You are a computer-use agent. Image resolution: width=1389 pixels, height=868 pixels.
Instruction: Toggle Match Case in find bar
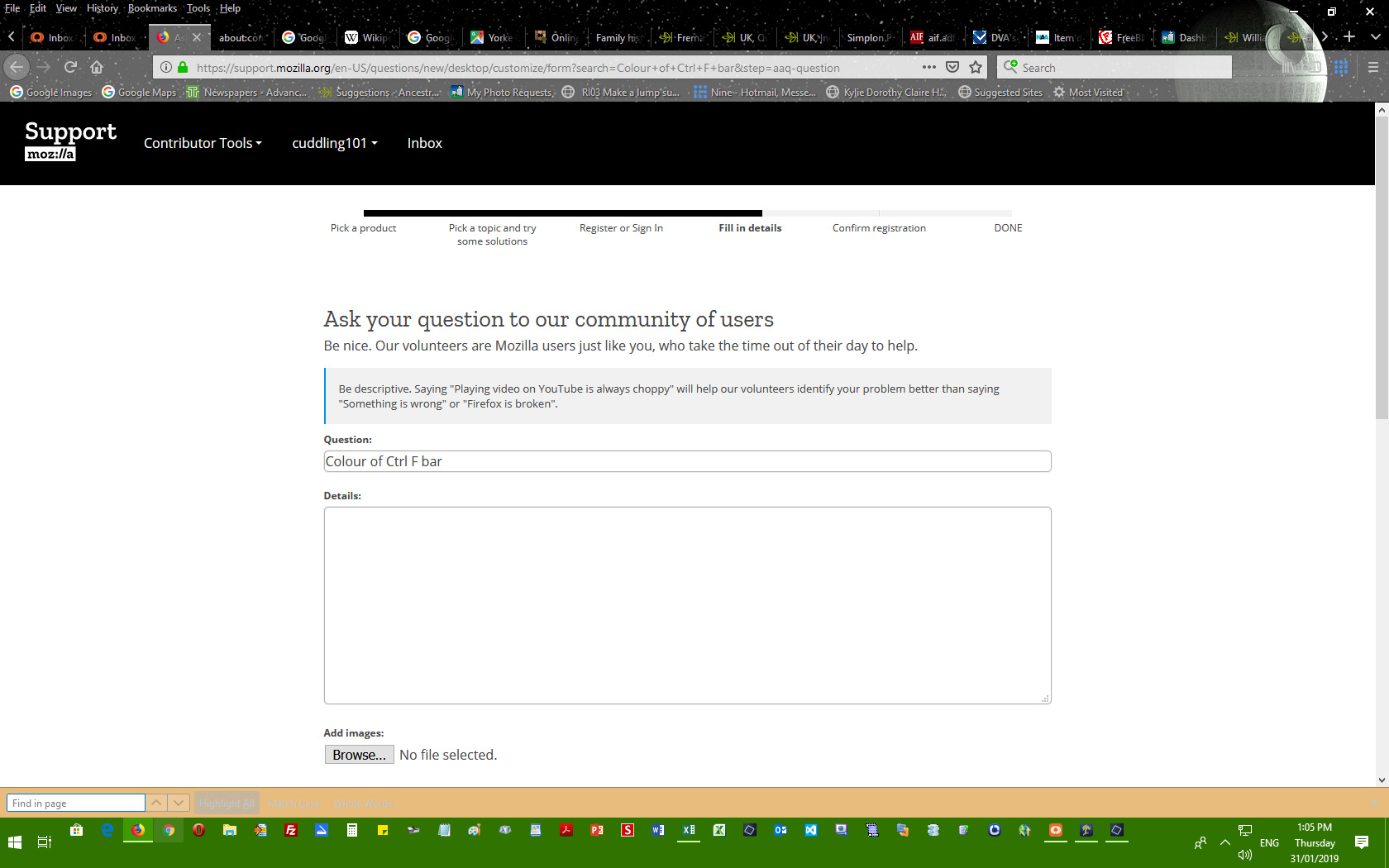pyautogui.click(x=294, y=803)
